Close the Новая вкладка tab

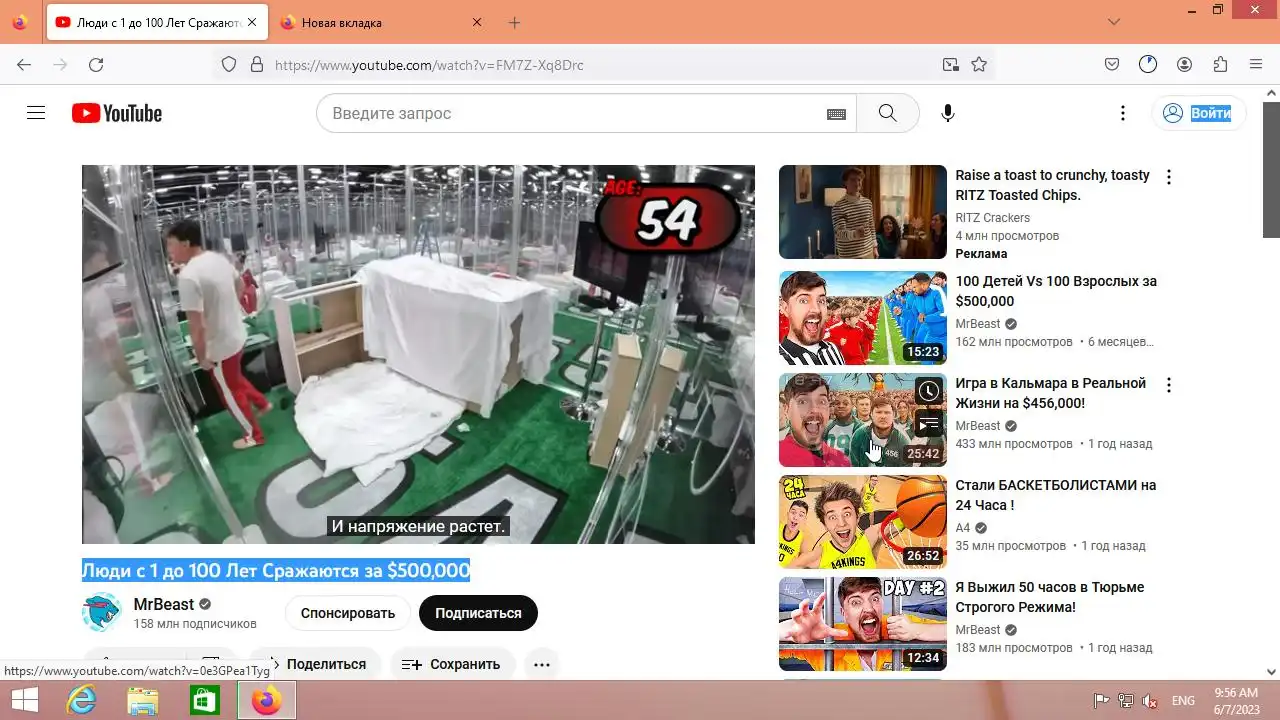[477, 22]
